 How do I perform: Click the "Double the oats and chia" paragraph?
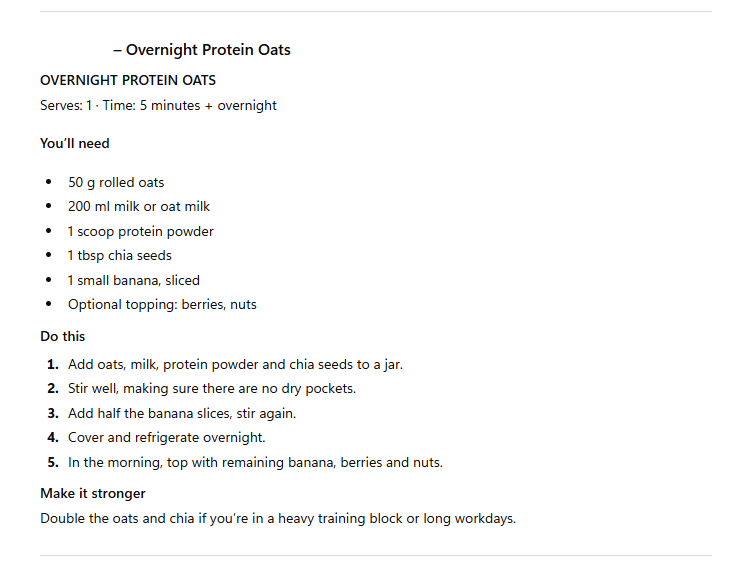(278, 518)
